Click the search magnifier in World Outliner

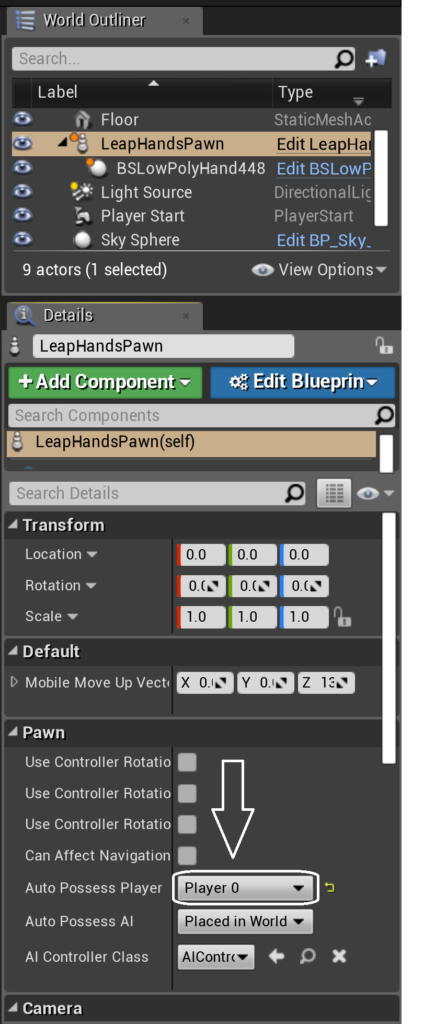(x=344, y=59)
